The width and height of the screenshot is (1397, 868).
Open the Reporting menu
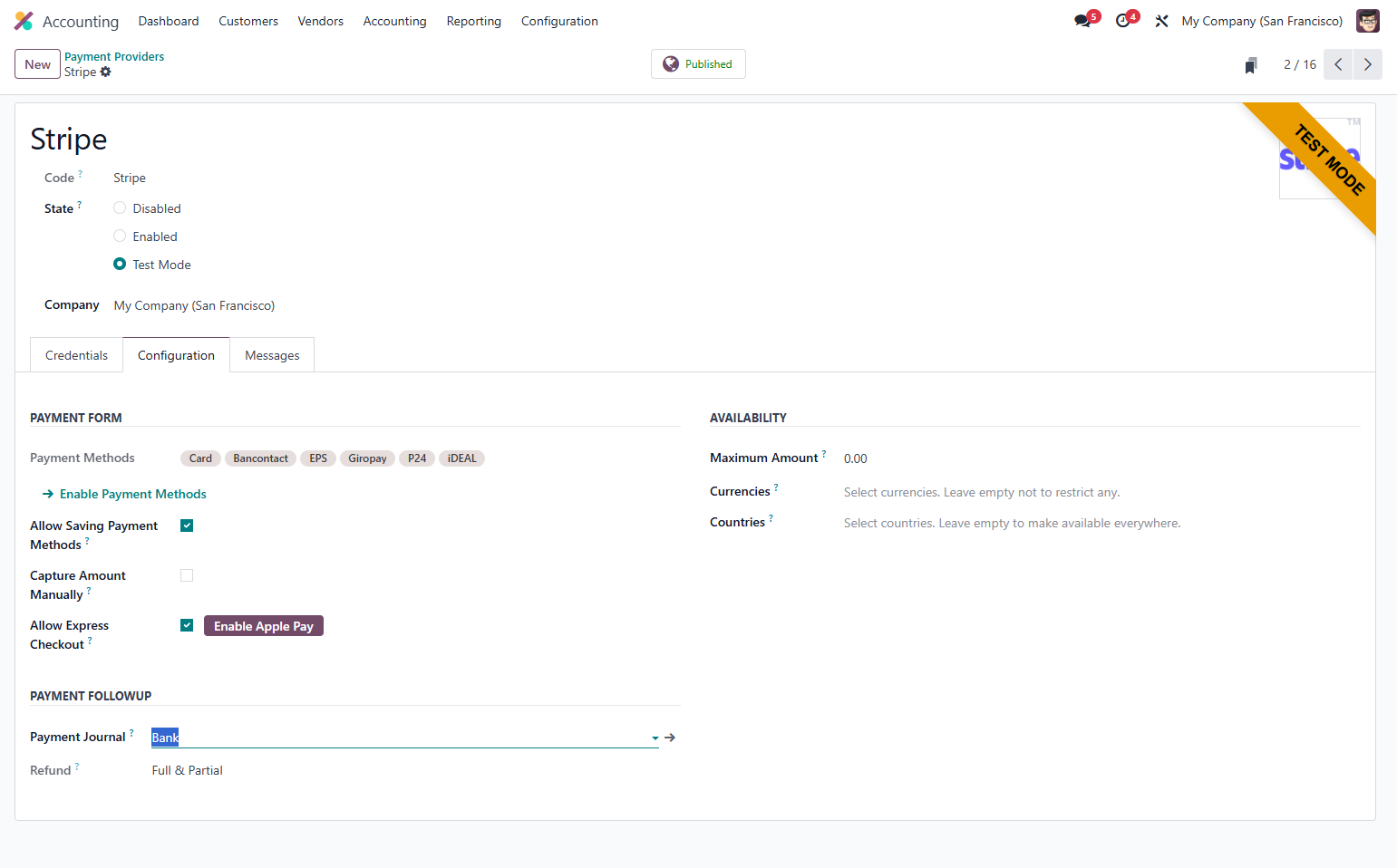(473, 21)
